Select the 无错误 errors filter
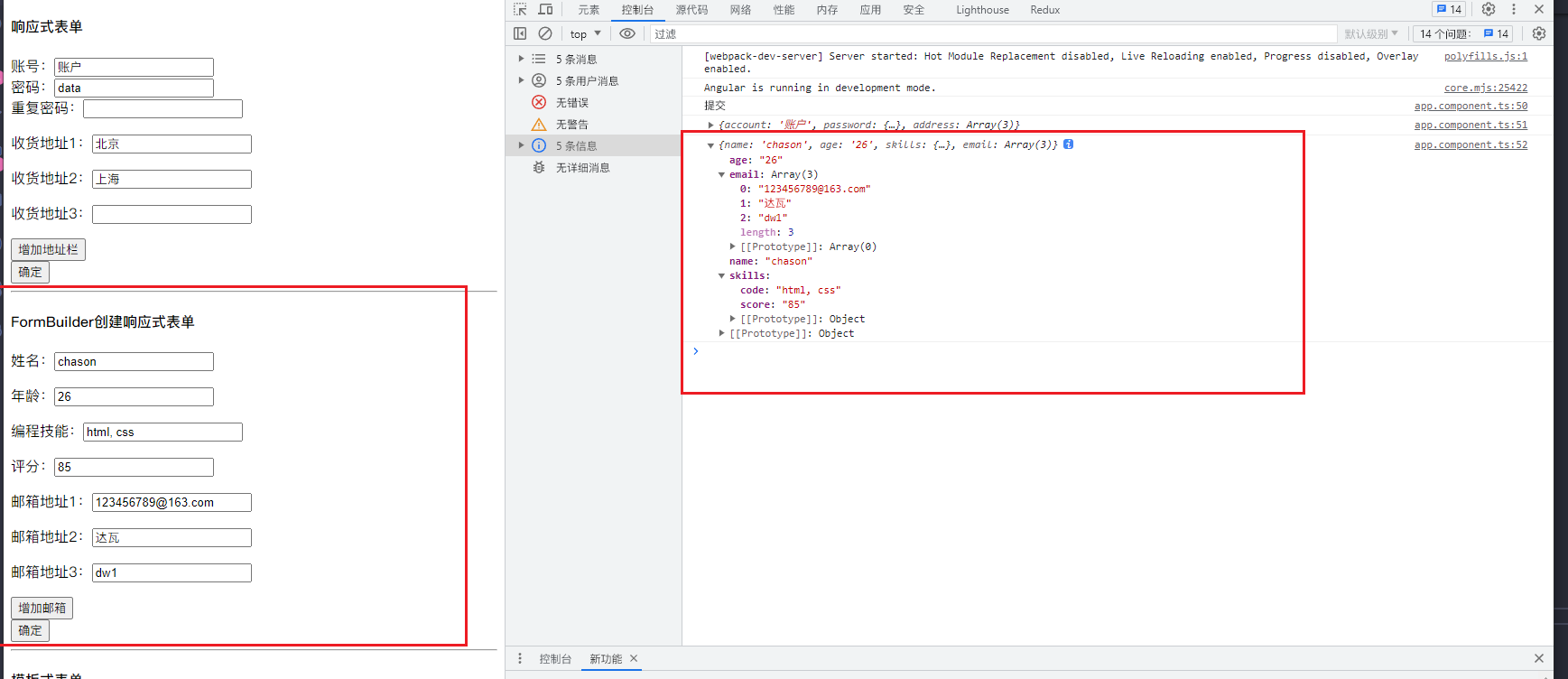Viewport: 1568px width, 679px height. click(x=571, y=103)
